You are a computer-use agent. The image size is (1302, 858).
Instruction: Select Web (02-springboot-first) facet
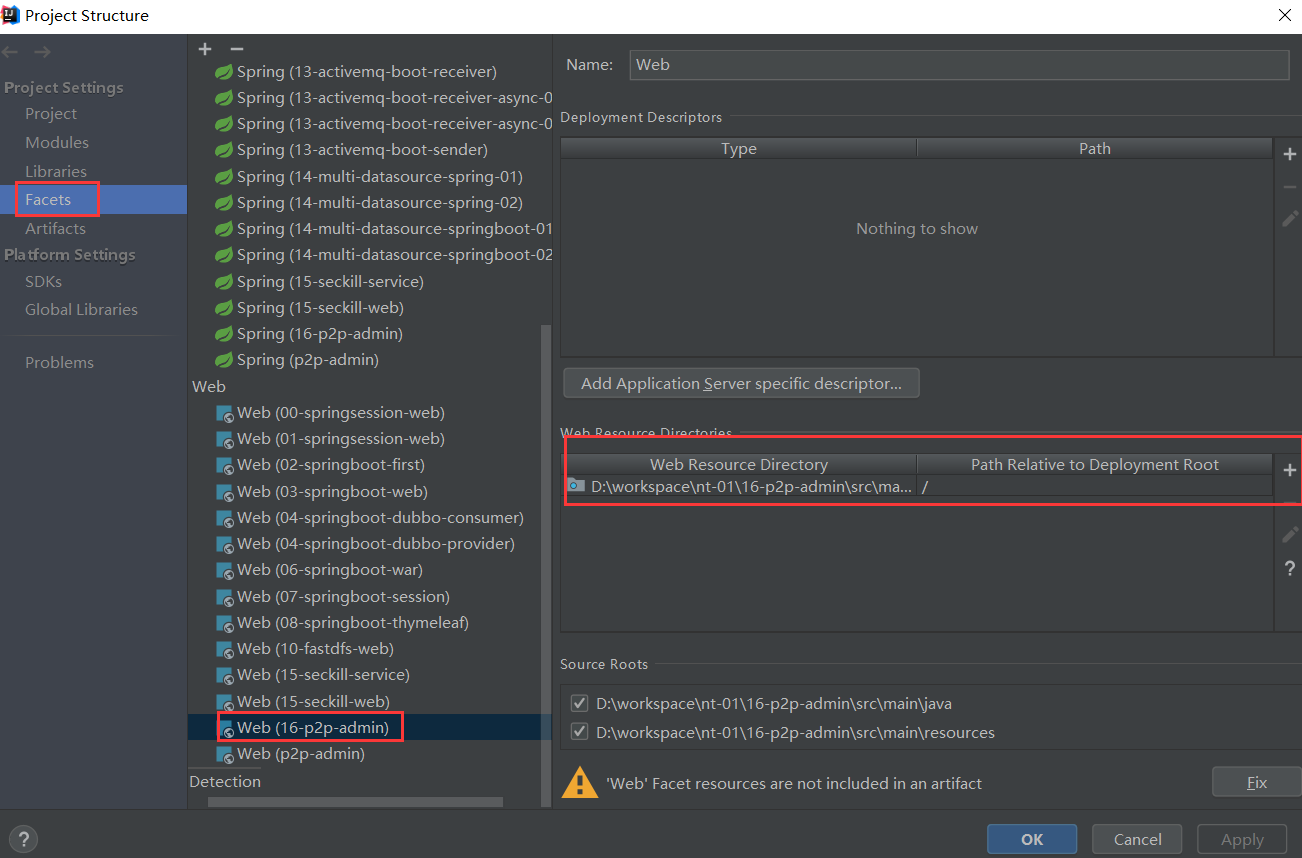tap(330, 465)
